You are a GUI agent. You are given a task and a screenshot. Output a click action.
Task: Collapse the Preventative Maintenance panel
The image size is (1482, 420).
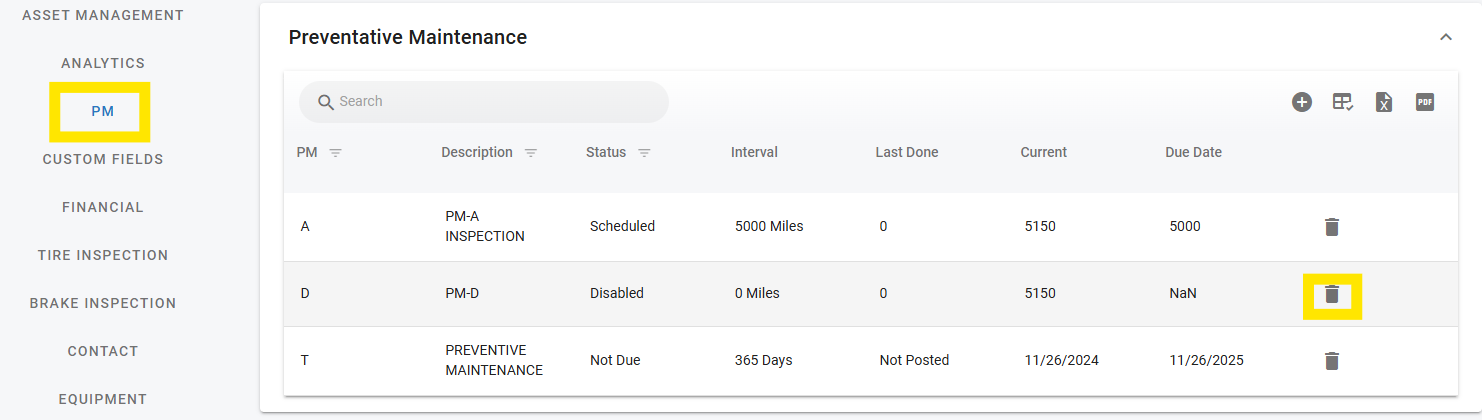click(1445, 37)
